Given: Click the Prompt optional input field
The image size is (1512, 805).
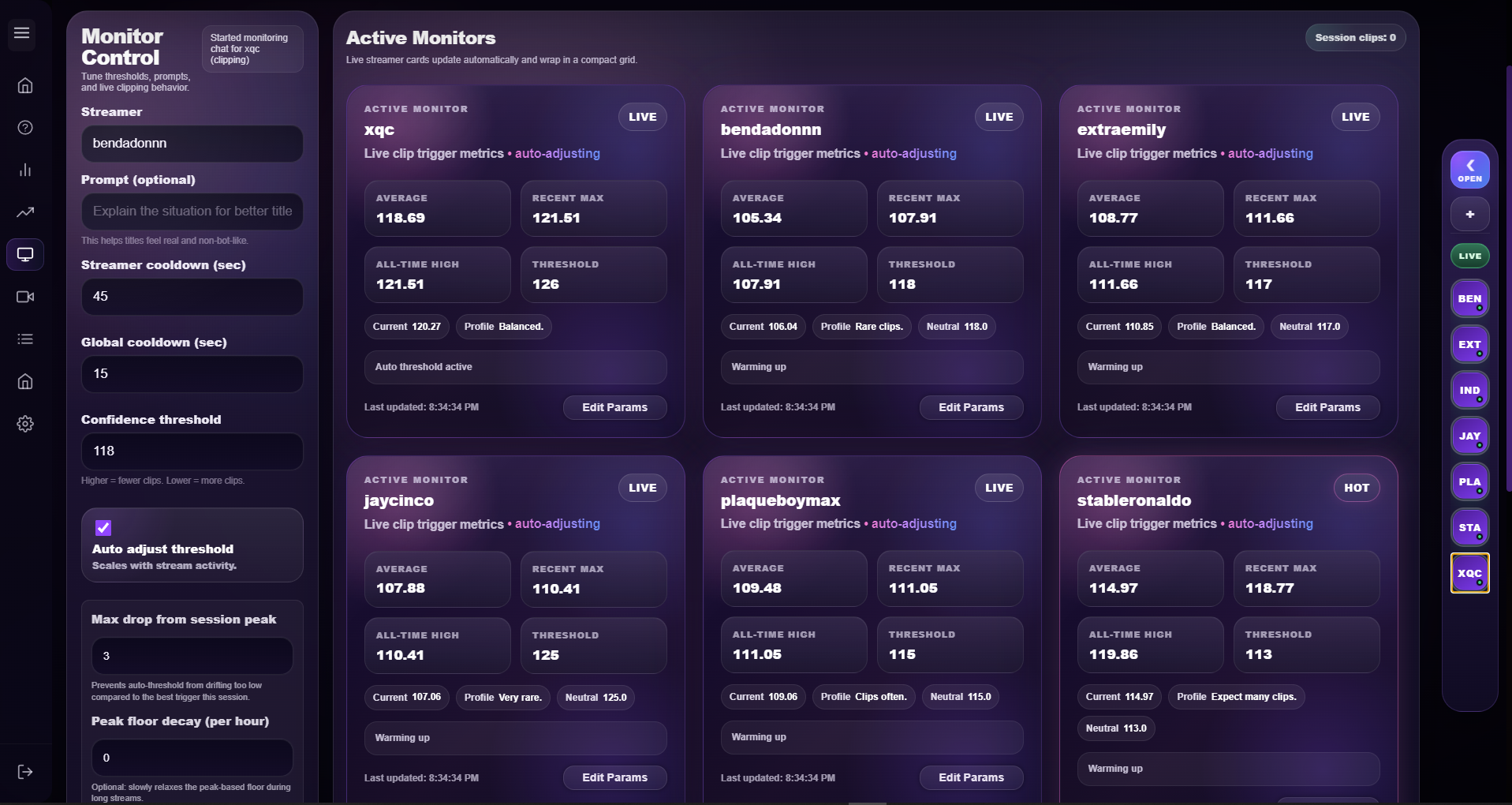Looking at the screenshot, I should (x=192, y=212).
